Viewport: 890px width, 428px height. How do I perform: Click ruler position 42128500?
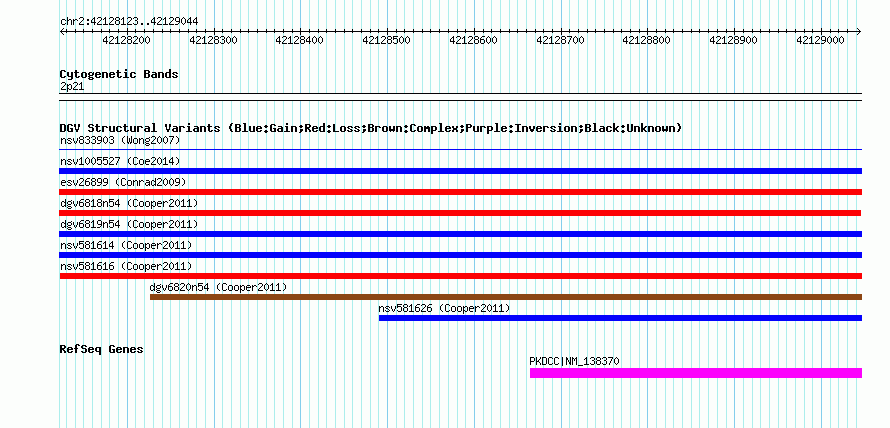pos(387,40)
